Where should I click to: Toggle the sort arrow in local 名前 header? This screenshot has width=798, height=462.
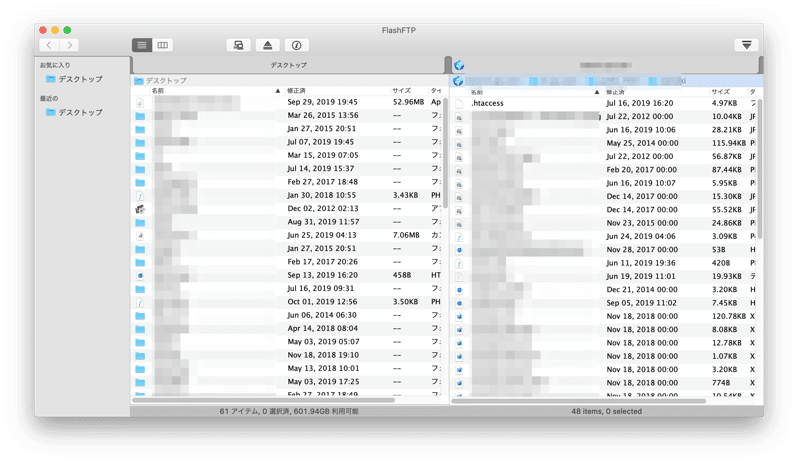pos(278,91)
